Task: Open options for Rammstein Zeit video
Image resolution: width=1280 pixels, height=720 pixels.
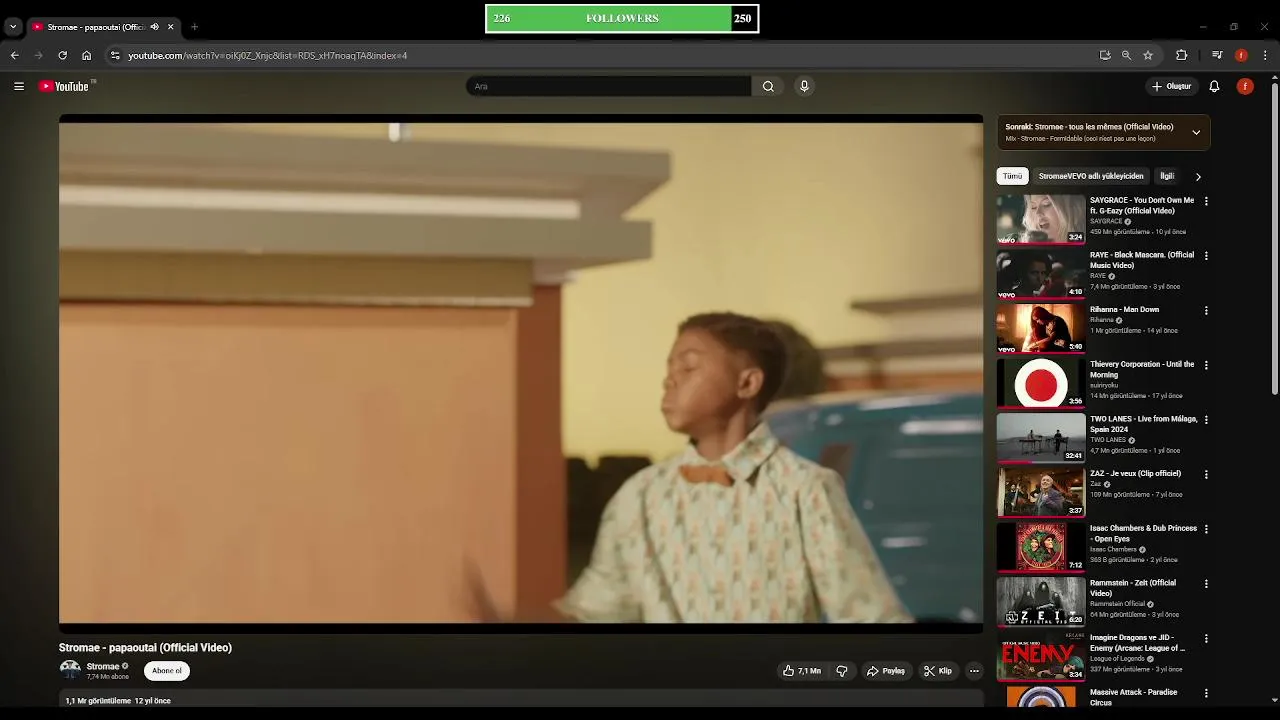Action: [x=1206, y=584]
